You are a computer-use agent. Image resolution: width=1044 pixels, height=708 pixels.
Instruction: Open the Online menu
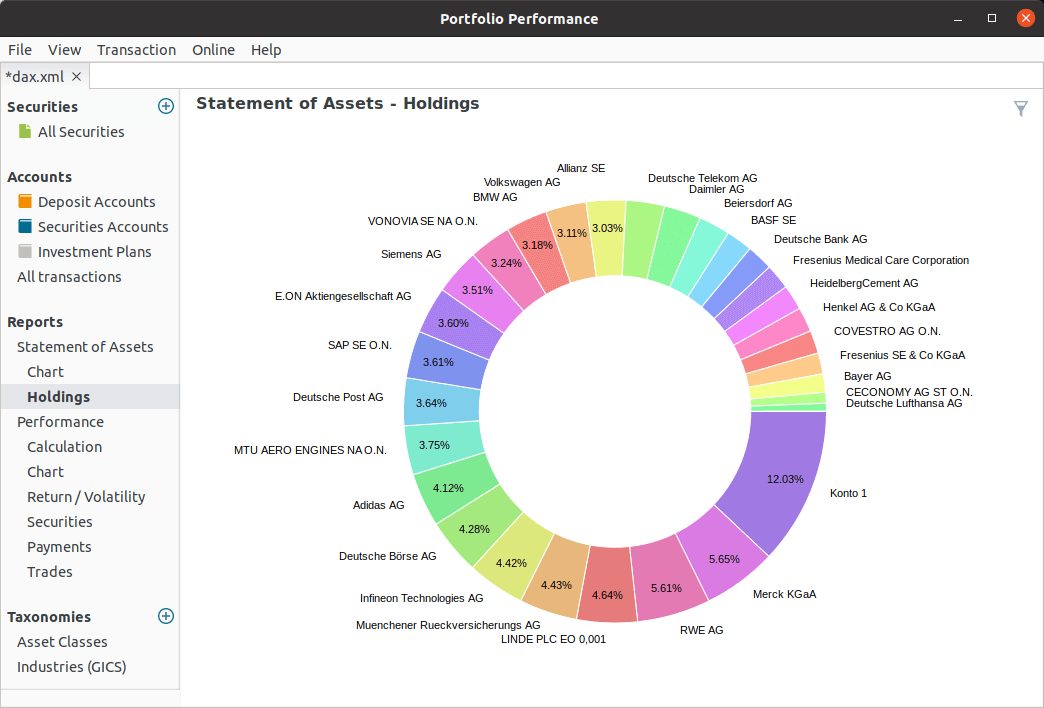pyautogui.click(x=213, y=49)
